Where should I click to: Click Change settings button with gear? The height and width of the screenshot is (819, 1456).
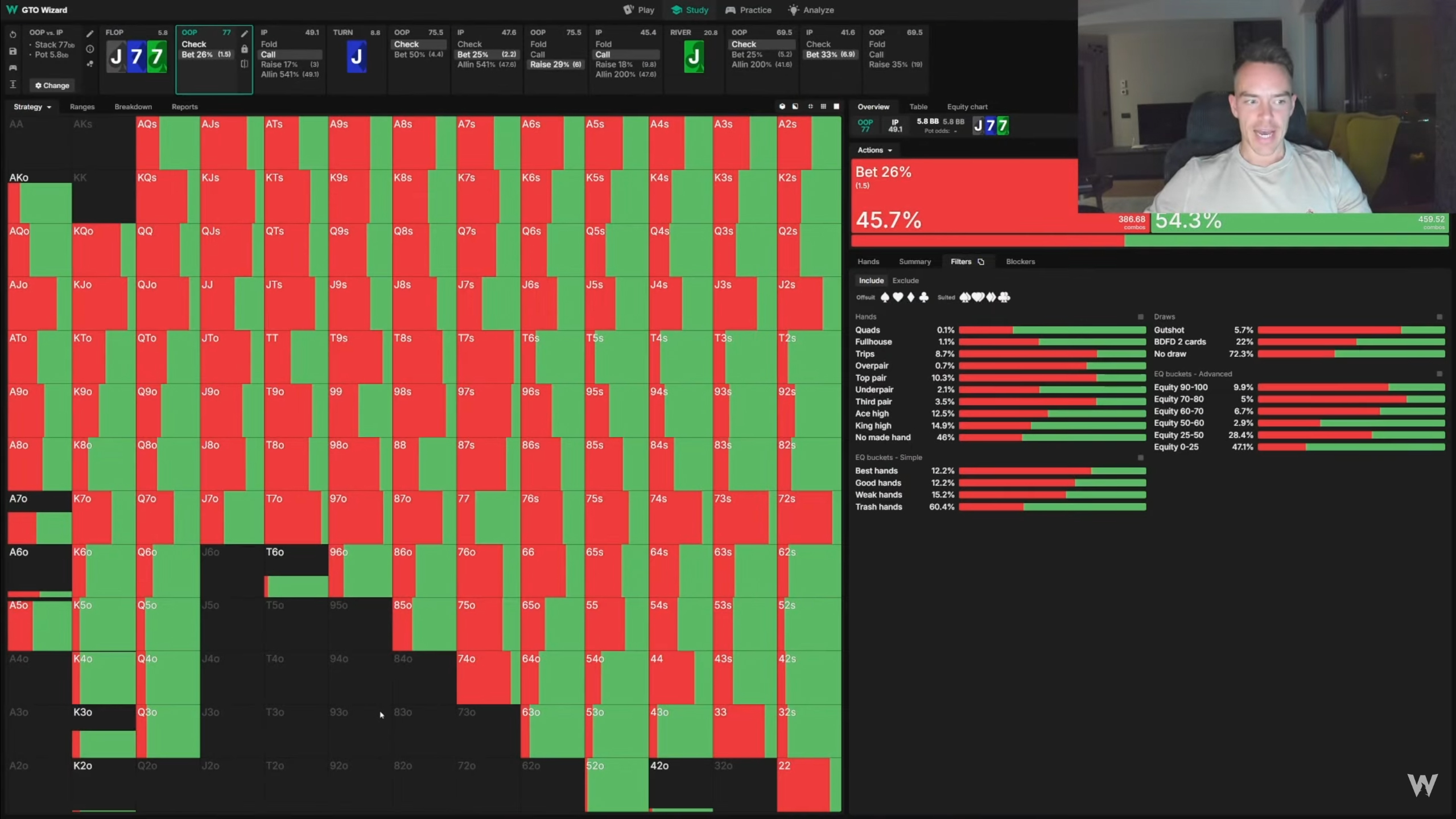52,85
